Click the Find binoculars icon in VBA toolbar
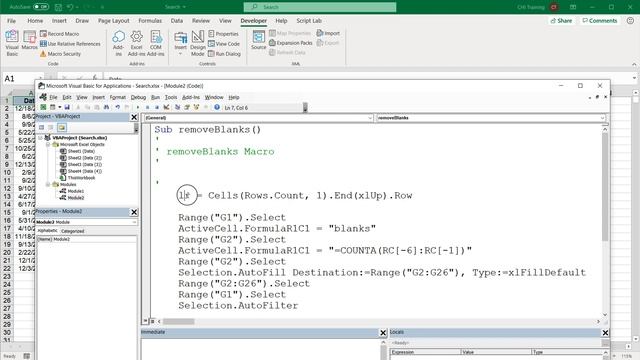The width and height of the screenshot is (640, 360). [106, 107]
